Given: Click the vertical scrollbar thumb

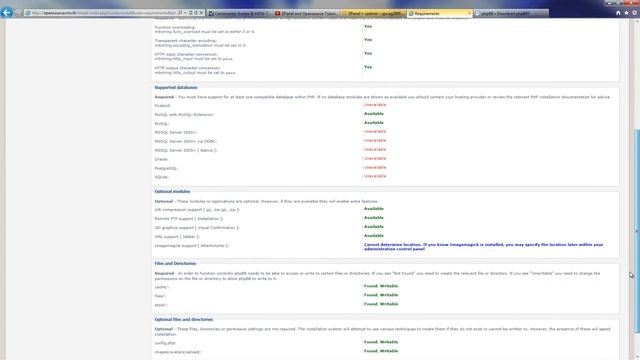Looking at the screenshot, I should point(637,231).
